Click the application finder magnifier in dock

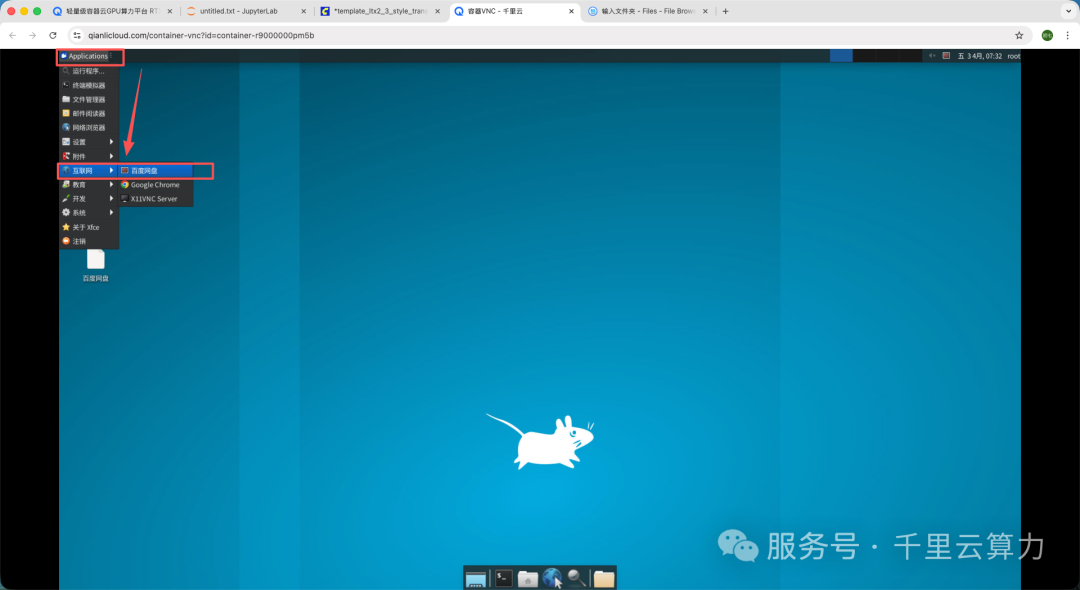pos(577,578)
